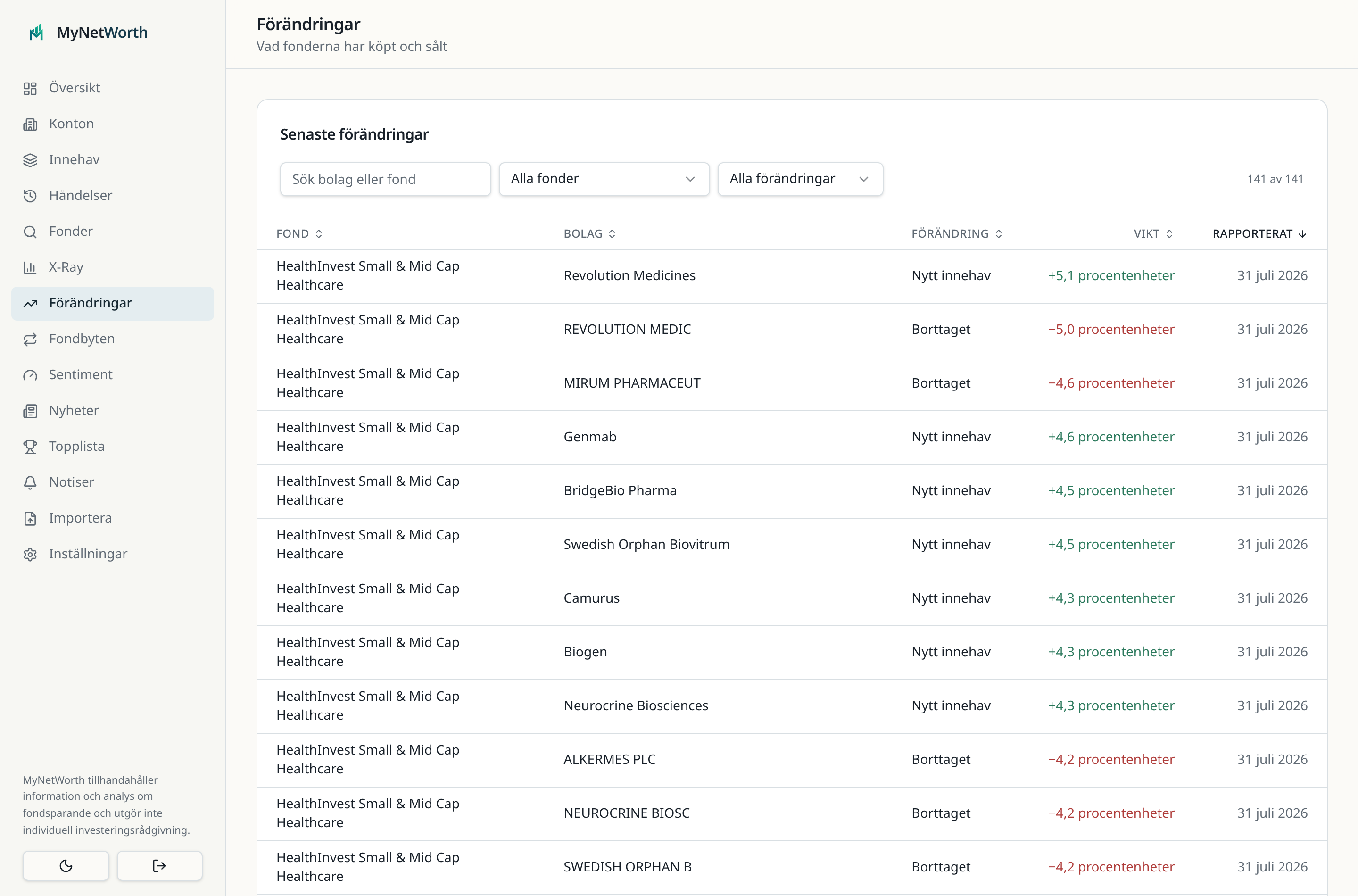Viewport: 1358px width, 896px height.
Task: Sort table by the VIKT column
Action: click(1153, 234)
